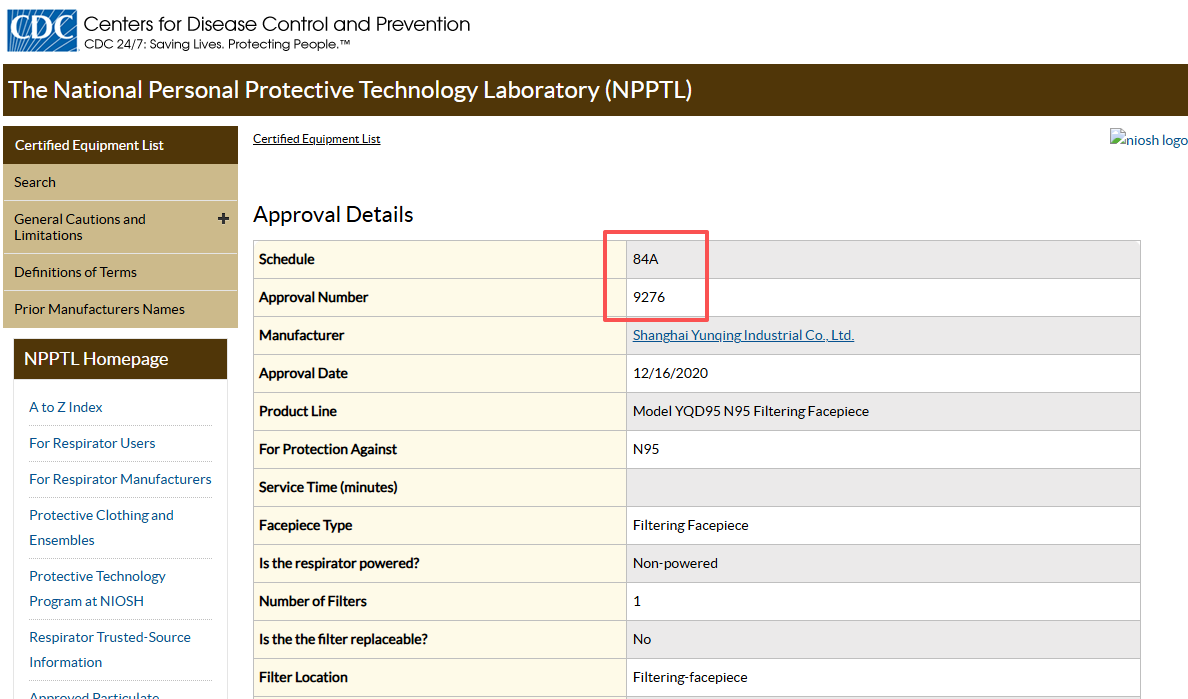Viewport: 1188px width, 699px height.
Task: Click the Certified Equipment List breadcrumb link
Action: 317,139
